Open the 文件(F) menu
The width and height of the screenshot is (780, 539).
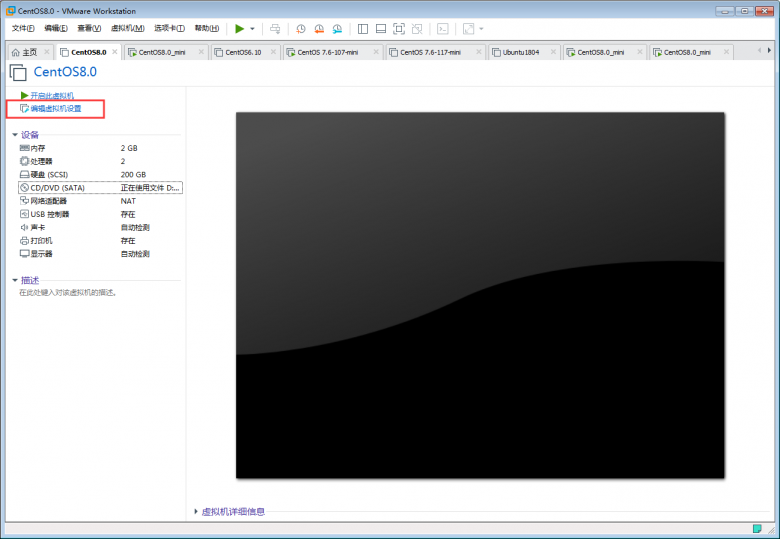pos(23,28)
